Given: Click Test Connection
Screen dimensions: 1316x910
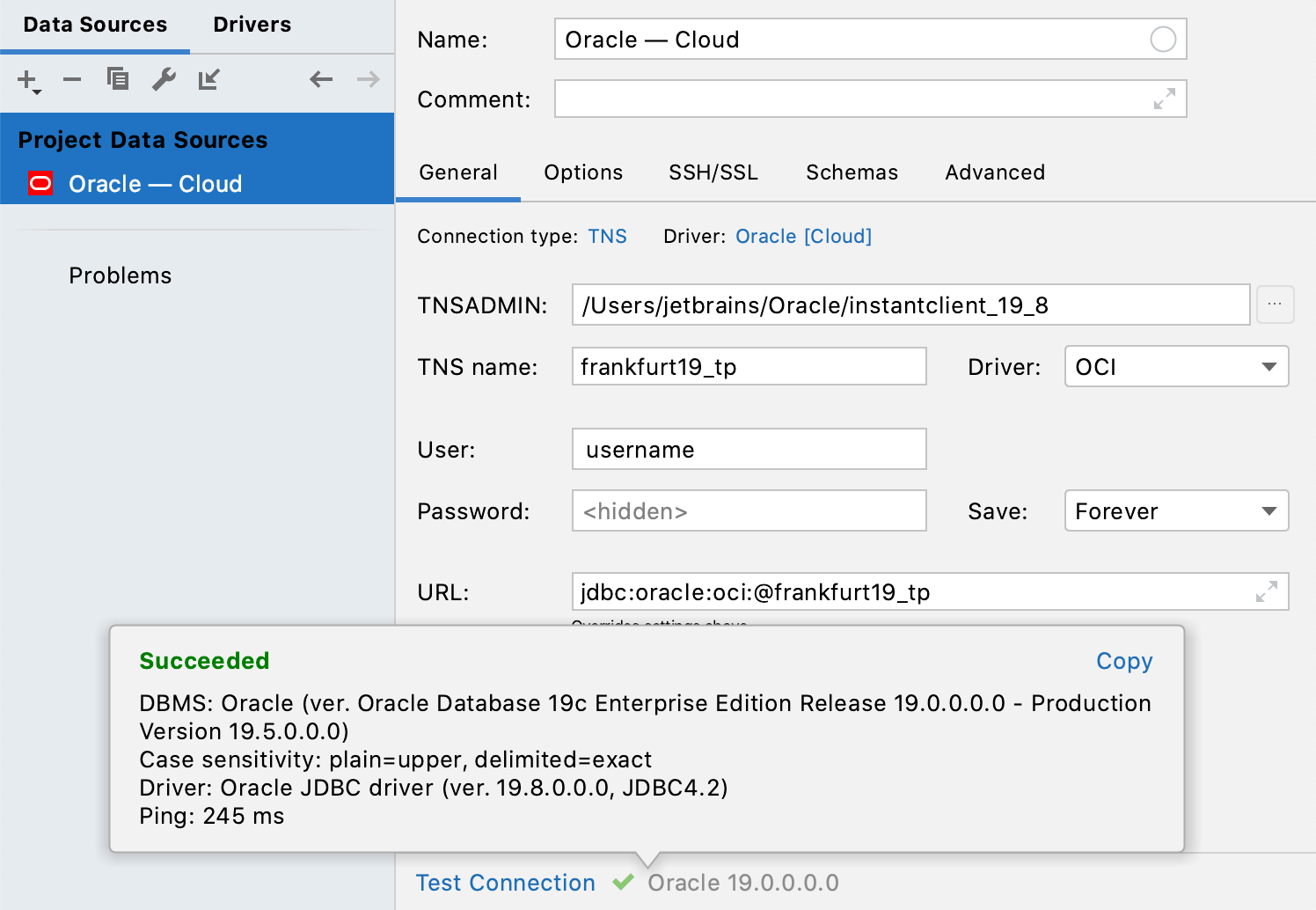Looking at the screenshot, I should point(505,883).
